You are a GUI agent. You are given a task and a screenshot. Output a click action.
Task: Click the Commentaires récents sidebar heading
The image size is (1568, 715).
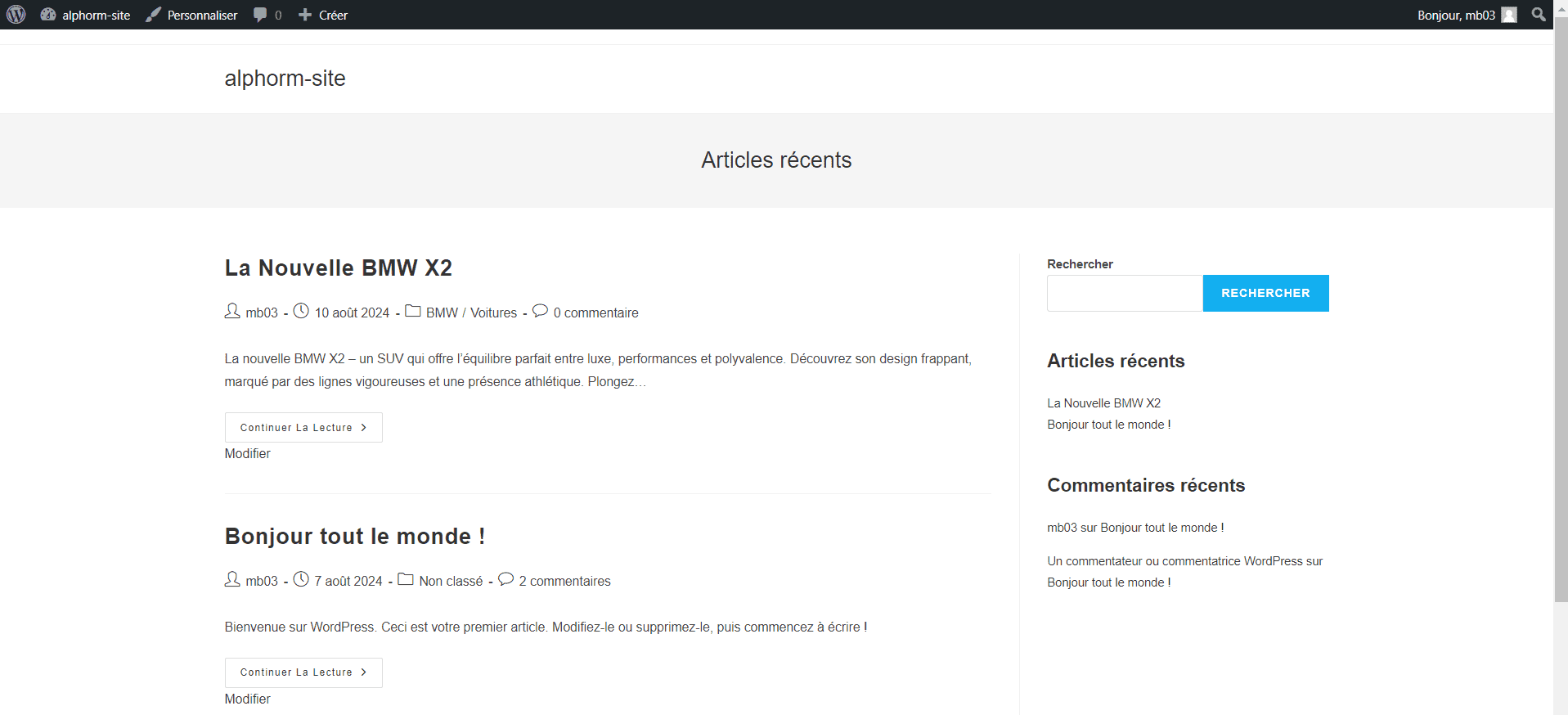coord(1146,485)
